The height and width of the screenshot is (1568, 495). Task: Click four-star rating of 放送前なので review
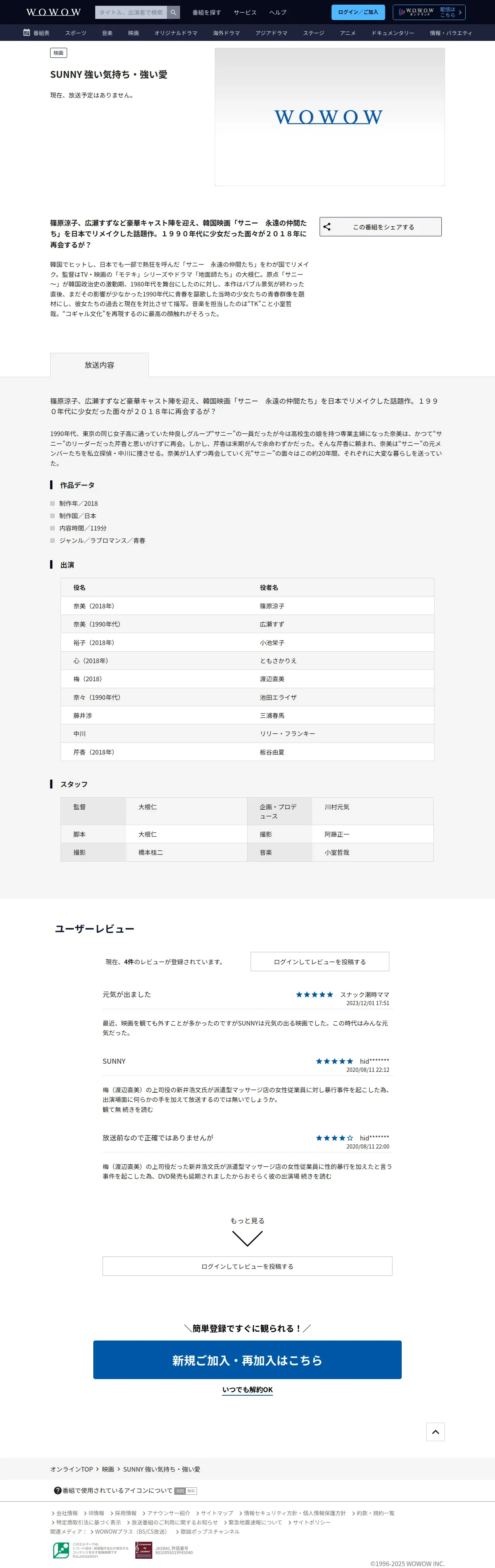tap(334, 1138)
